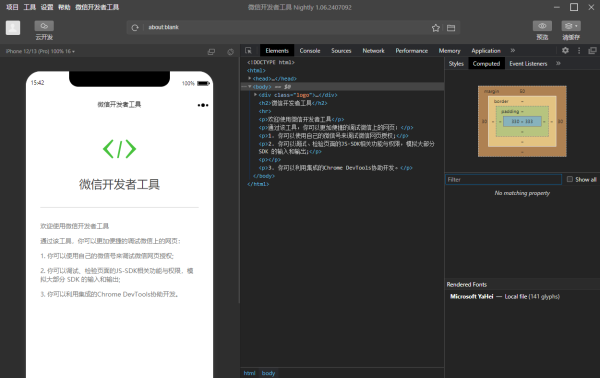Open the 云开发 cloud development icon

point(44,26)
